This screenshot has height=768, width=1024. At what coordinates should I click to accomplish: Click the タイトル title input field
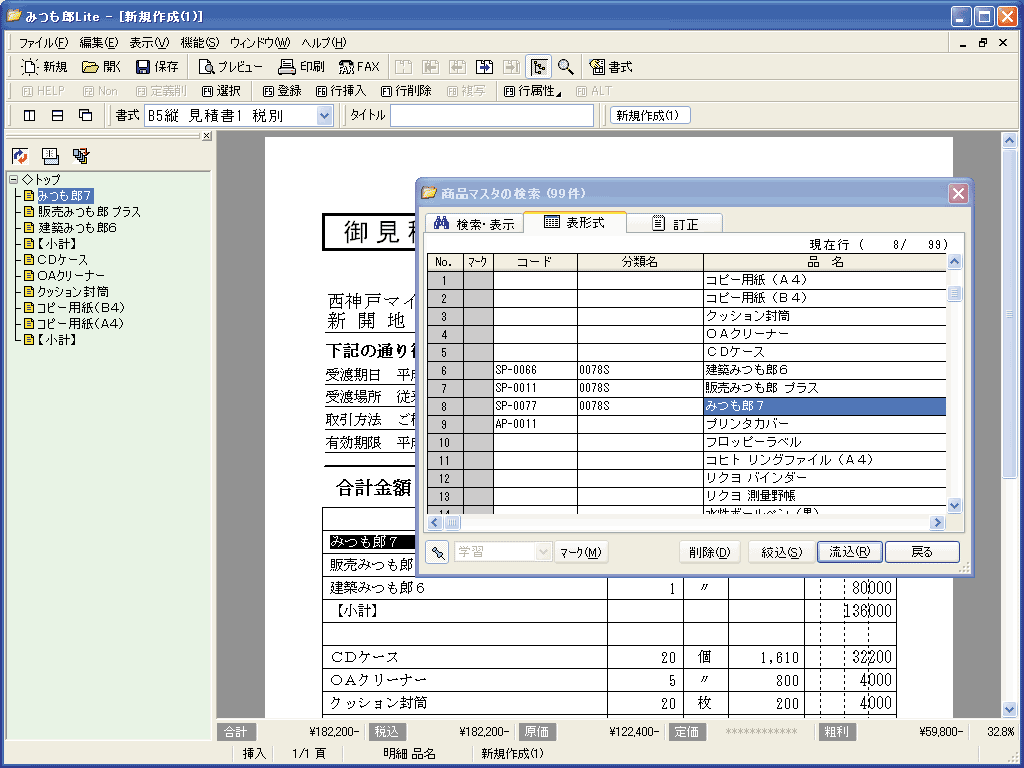[x=491, y=116]
